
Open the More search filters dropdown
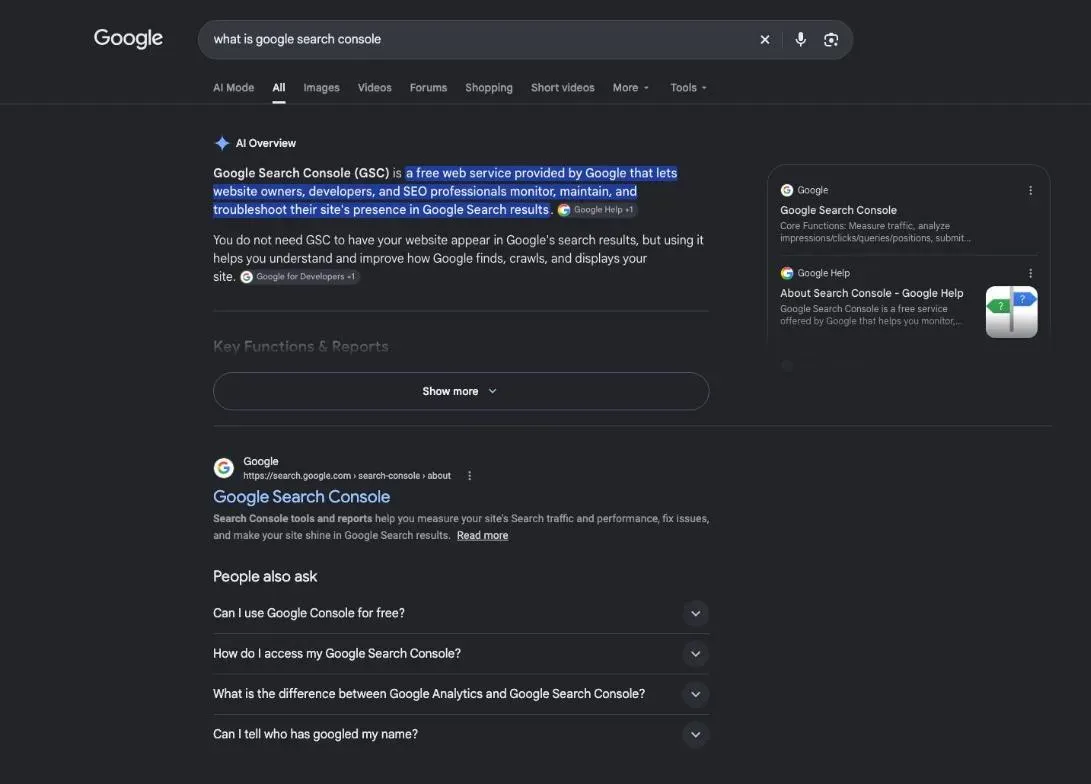pos(630,88)
